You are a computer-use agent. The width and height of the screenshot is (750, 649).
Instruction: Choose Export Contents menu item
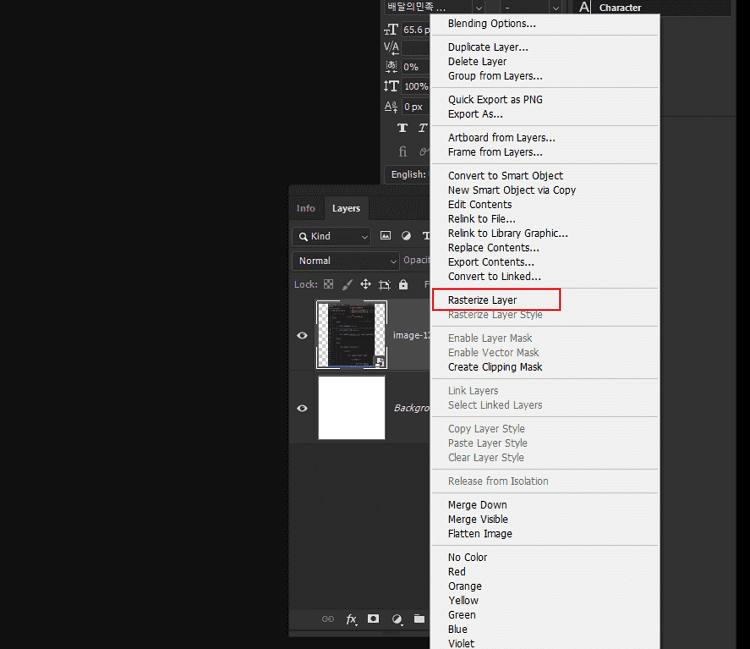coord(545,262)
